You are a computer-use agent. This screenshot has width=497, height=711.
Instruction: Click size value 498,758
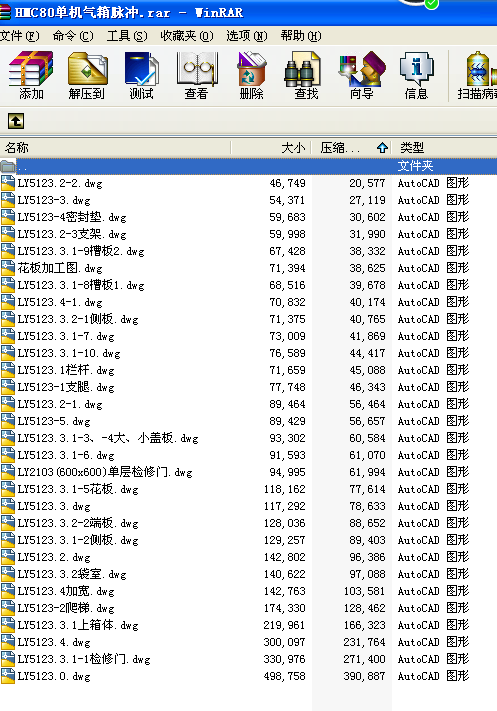(x=284, y=676)
